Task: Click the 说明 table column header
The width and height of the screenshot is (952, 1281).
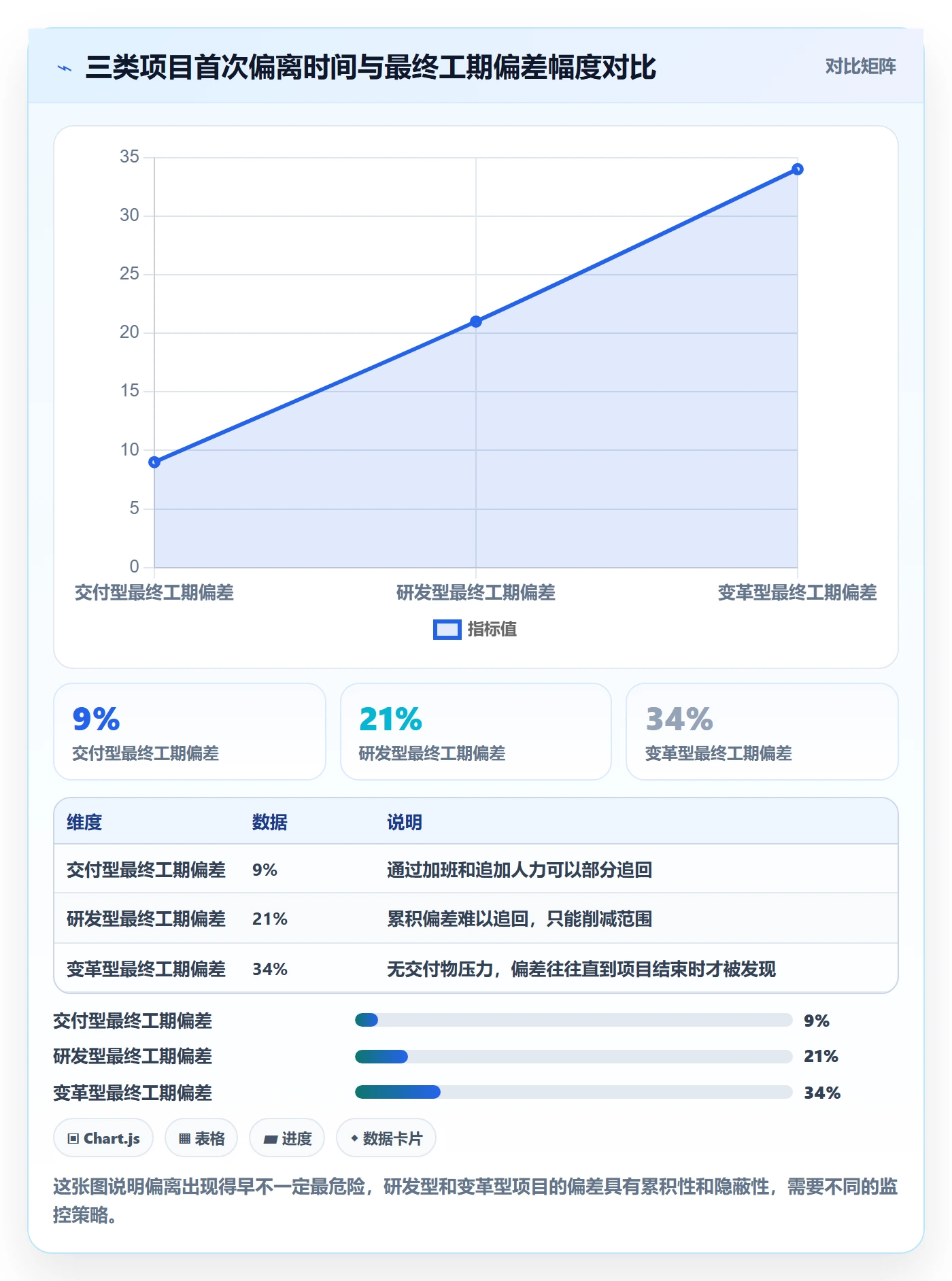Action: tap(405, 823)
